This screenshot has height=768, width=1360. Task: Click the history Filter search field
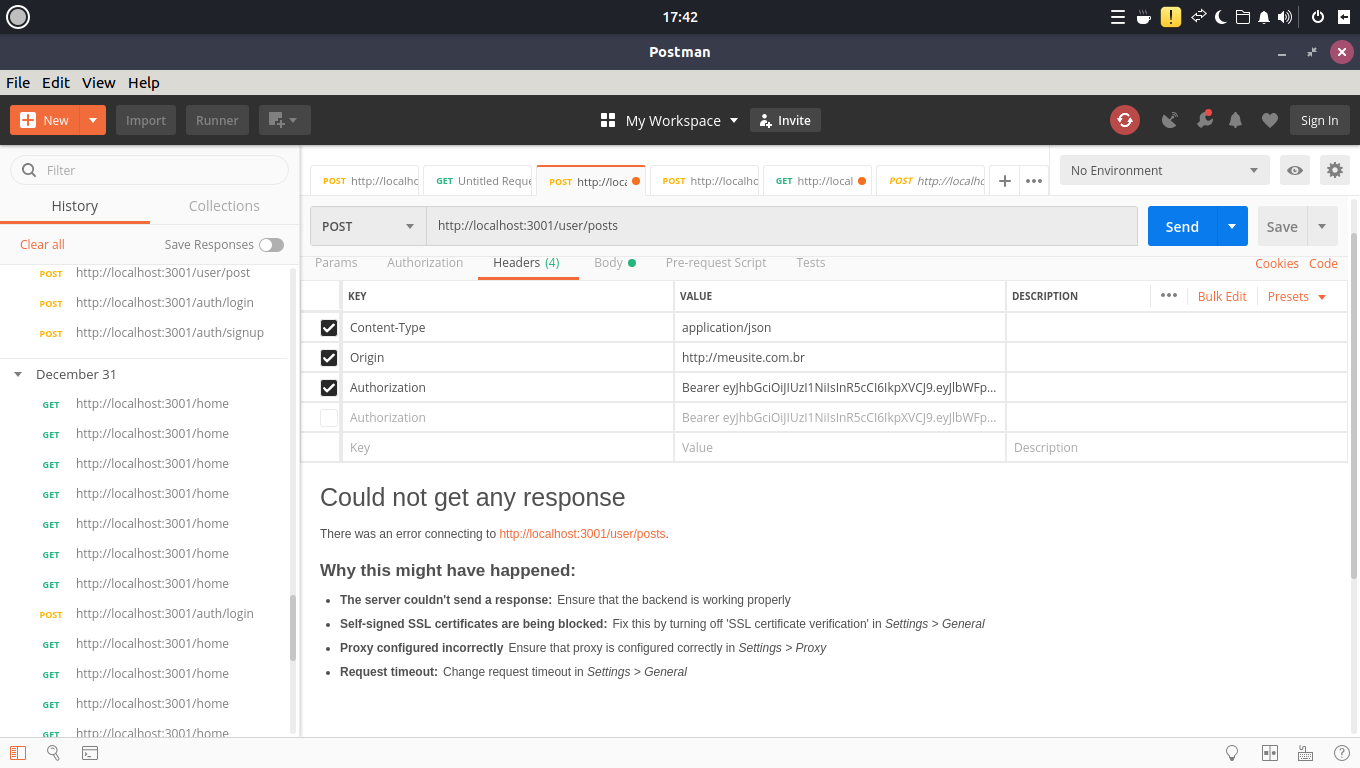[x=150, y=170]
